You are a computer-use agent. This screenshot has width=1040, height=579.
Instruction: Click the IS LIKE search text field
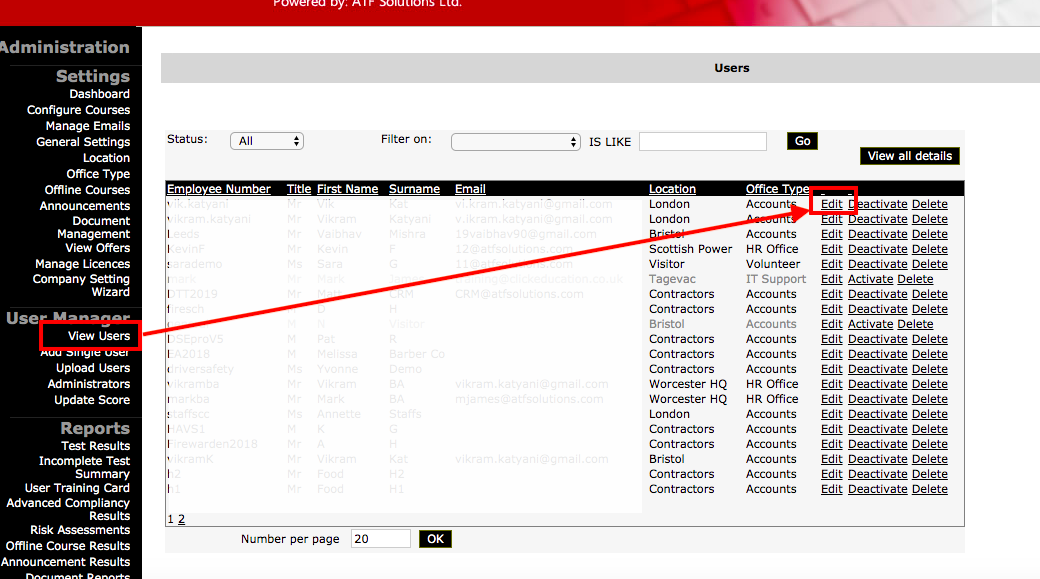[x=702, y=142]
